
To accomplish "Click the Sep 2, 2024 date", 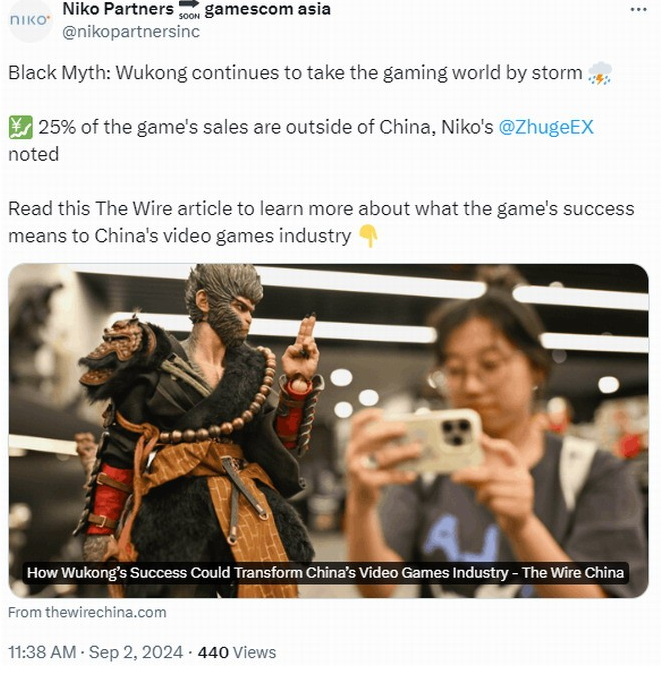I will tap(136, 652).
